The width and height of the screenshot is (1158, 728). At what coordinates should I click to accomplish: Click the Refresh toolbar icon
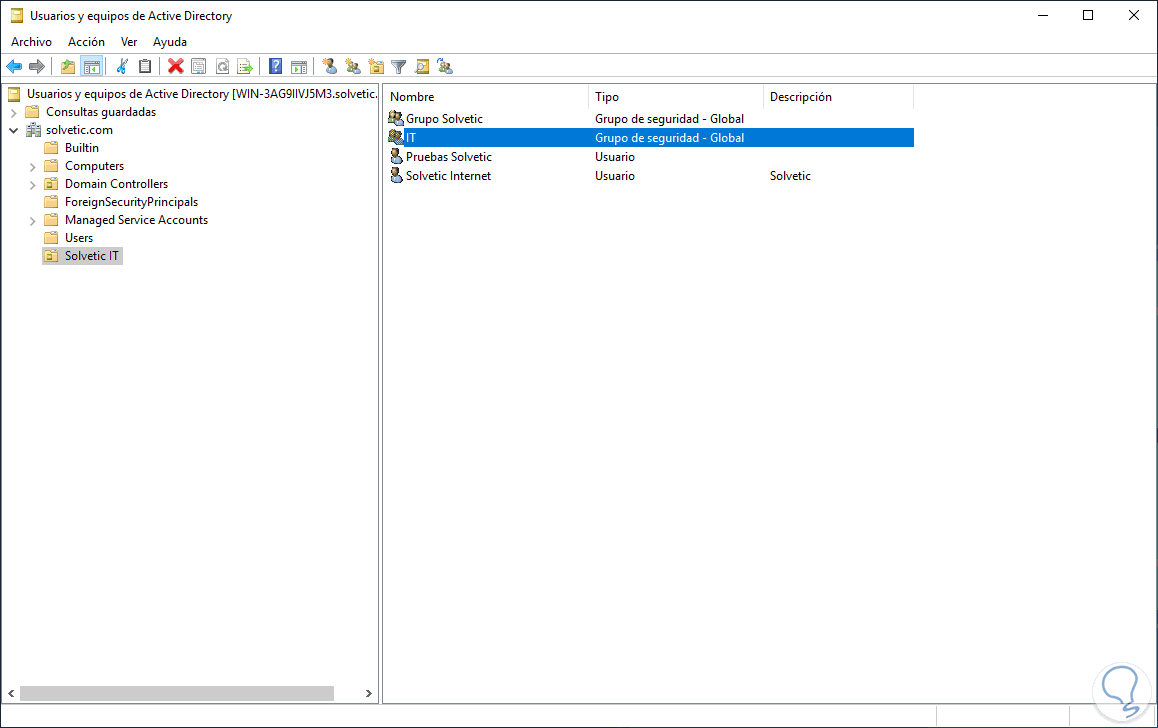pyautogui.click(x=222, y=66)
